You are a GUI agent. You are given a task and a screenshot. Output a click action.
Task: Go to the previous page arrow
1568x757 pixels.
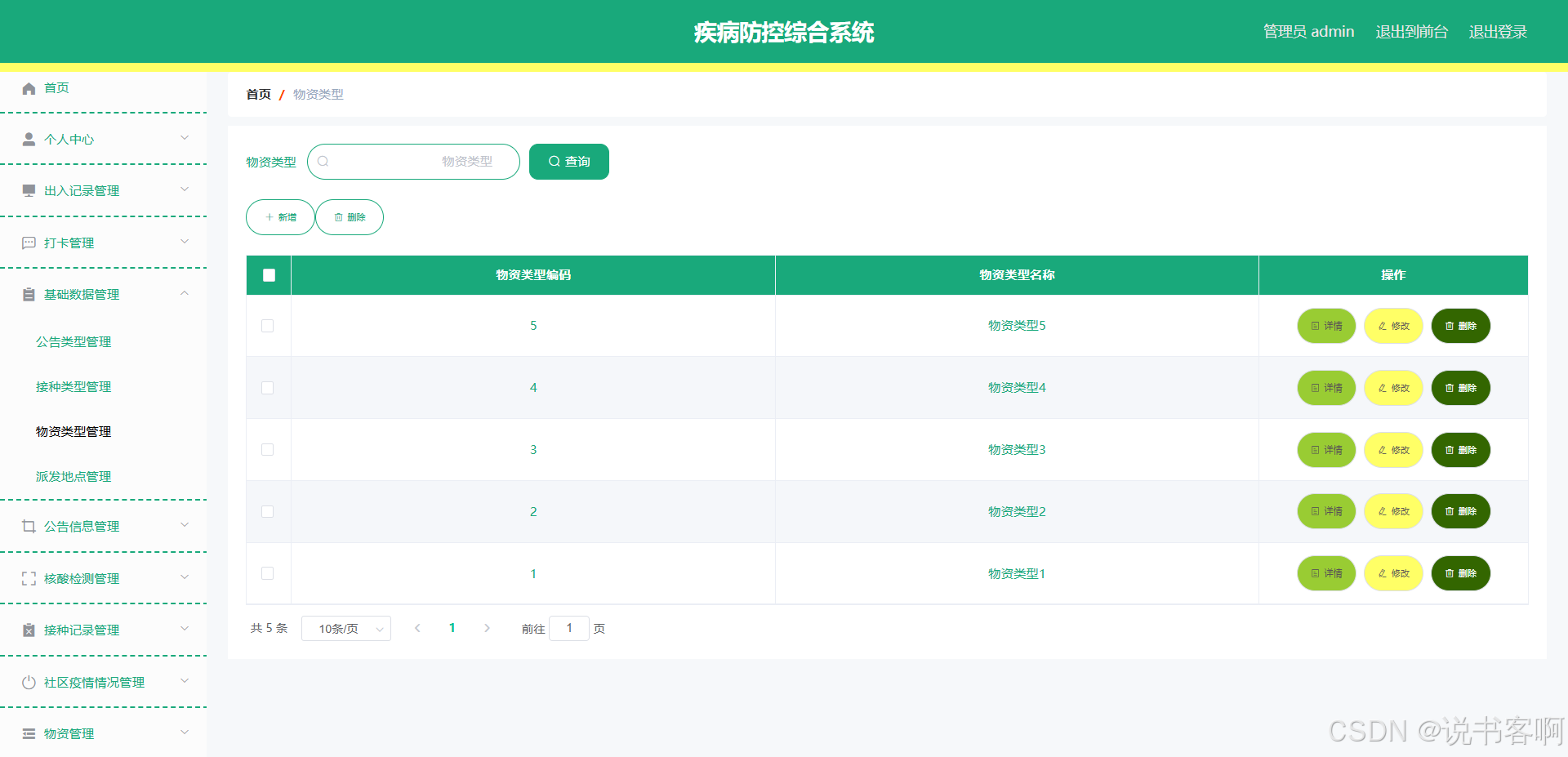point(417,628)
